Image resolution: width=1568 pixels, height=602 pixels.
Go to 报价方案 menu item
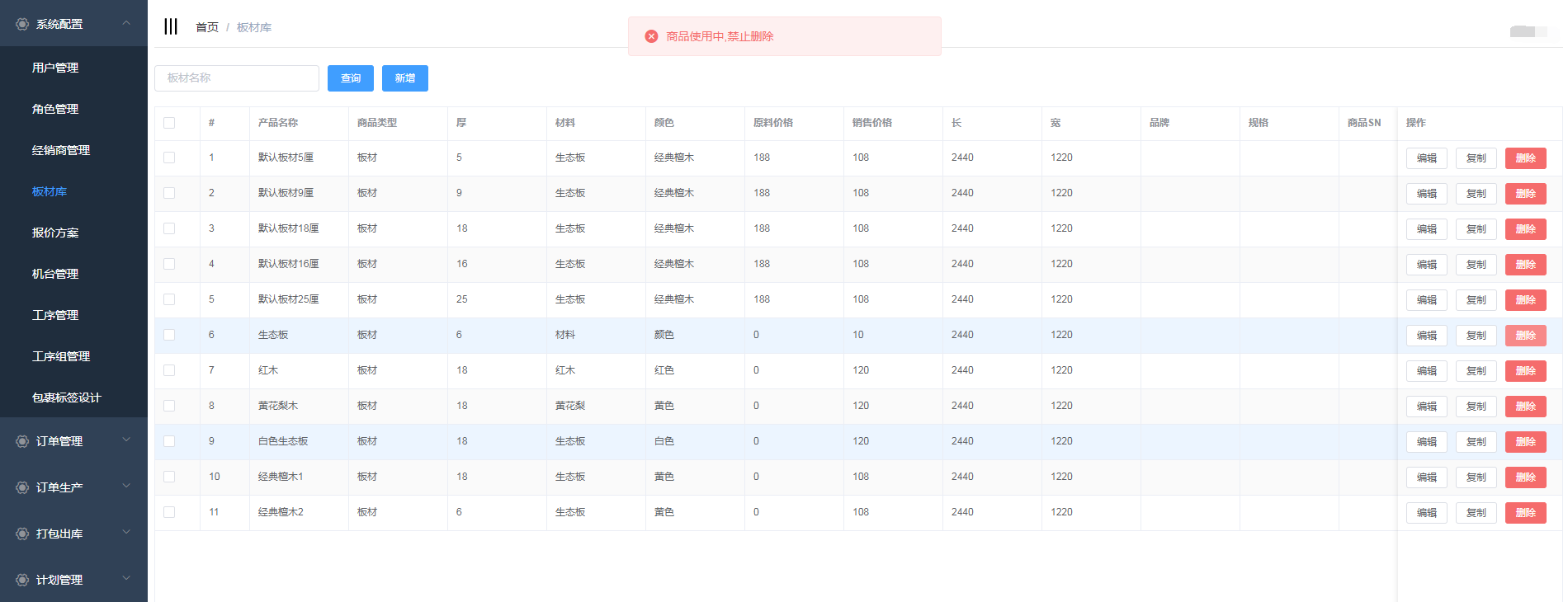pyautogui.click(x=55, y=233)
